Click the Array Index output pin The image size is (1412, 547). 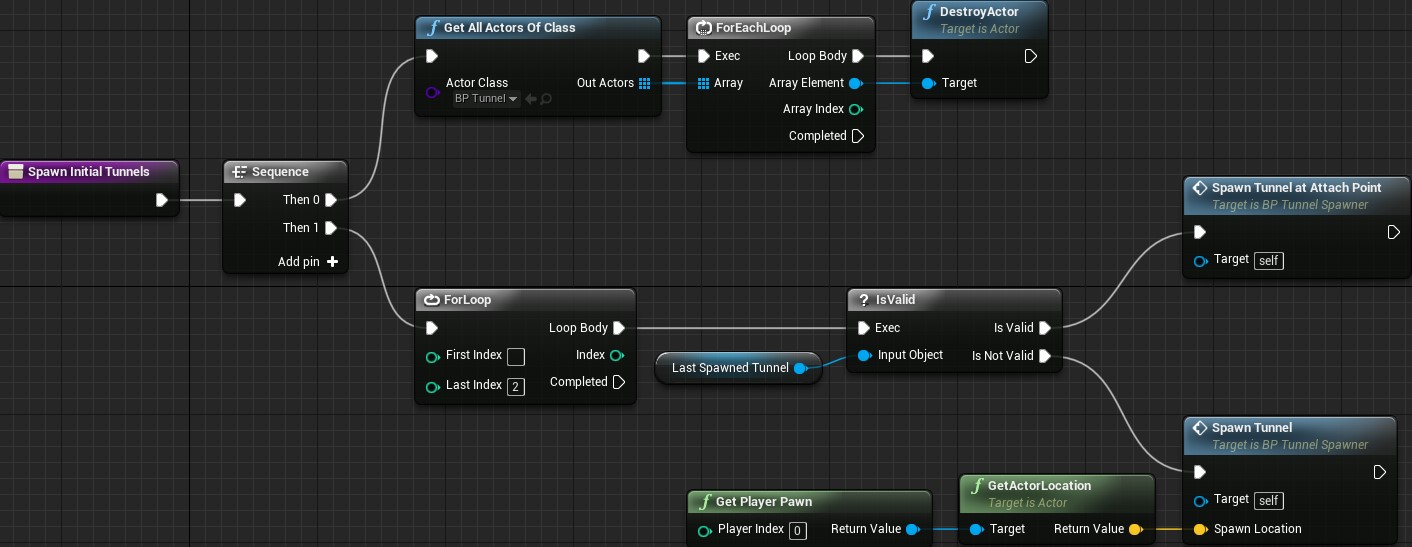[x=855, y=109]
